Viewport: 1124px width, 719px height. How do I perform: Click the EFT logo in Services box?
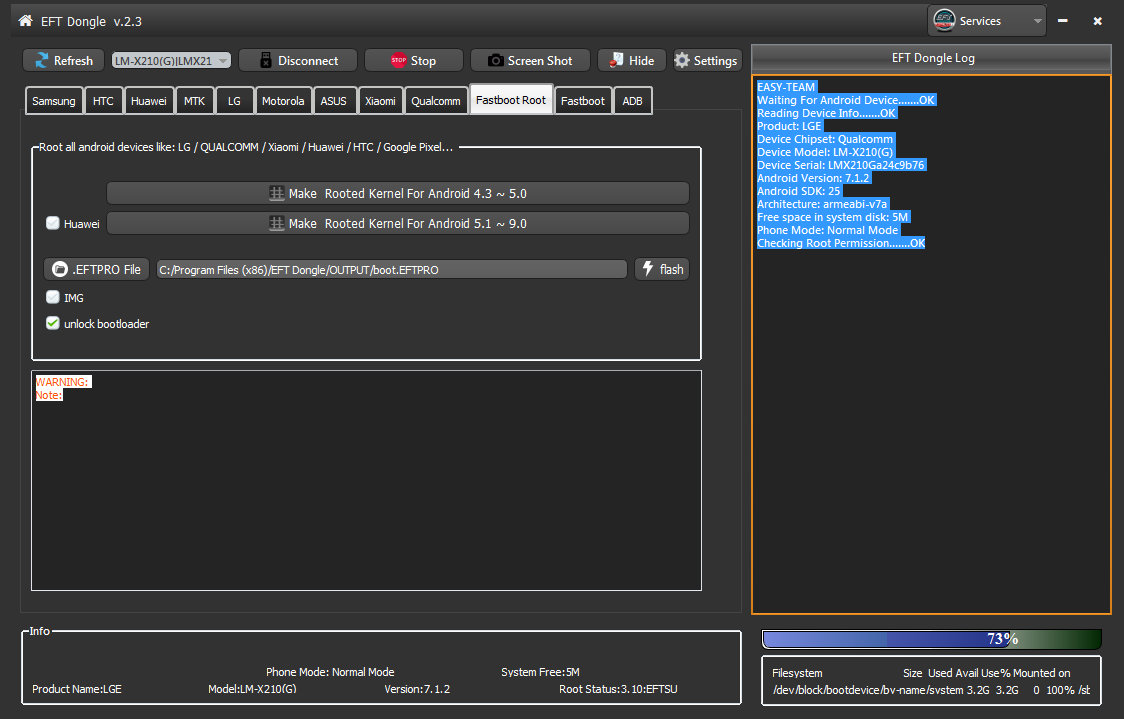[944, 21]
